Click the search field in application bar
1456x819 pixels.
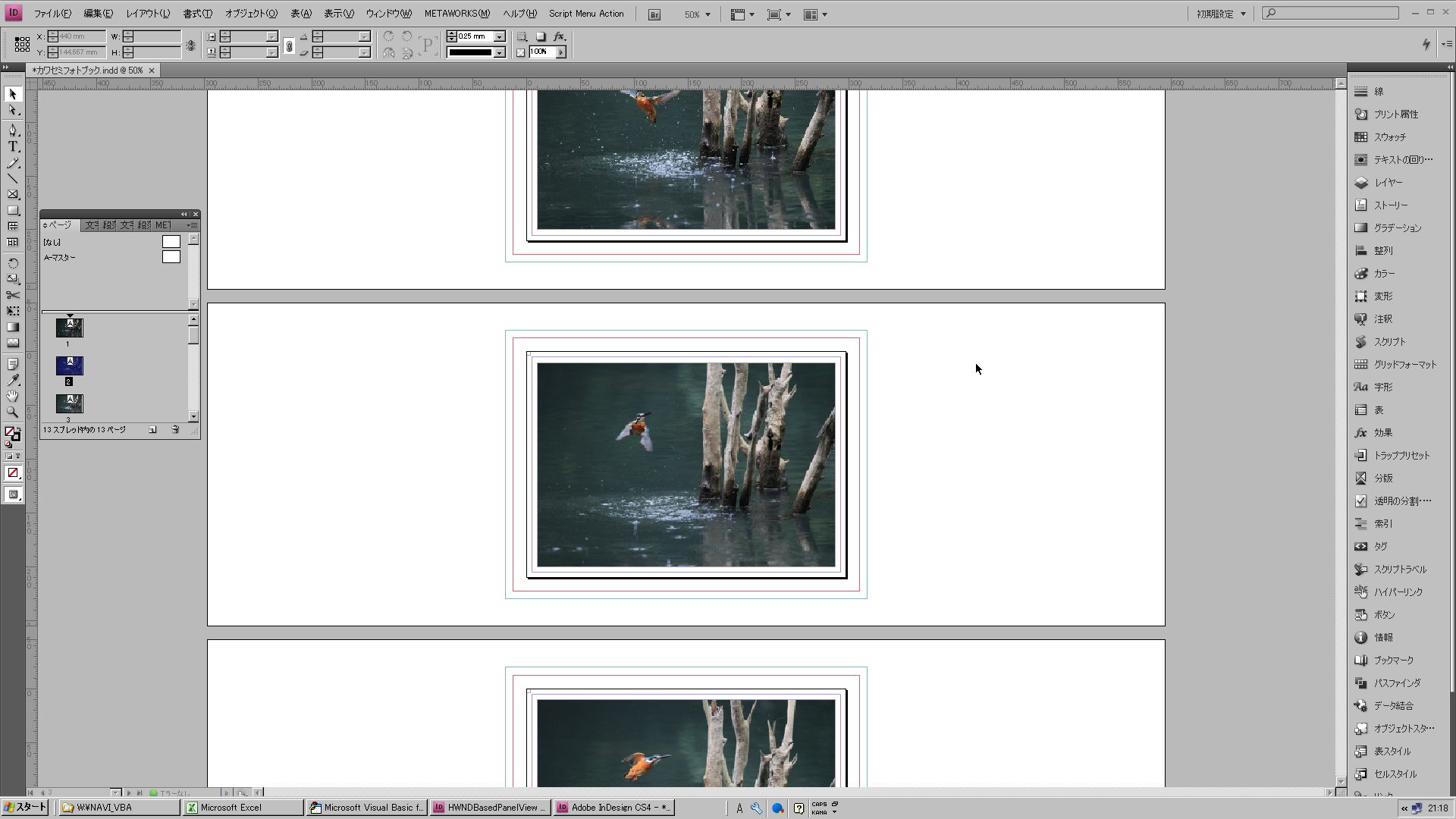click(x=1331, y=13)
